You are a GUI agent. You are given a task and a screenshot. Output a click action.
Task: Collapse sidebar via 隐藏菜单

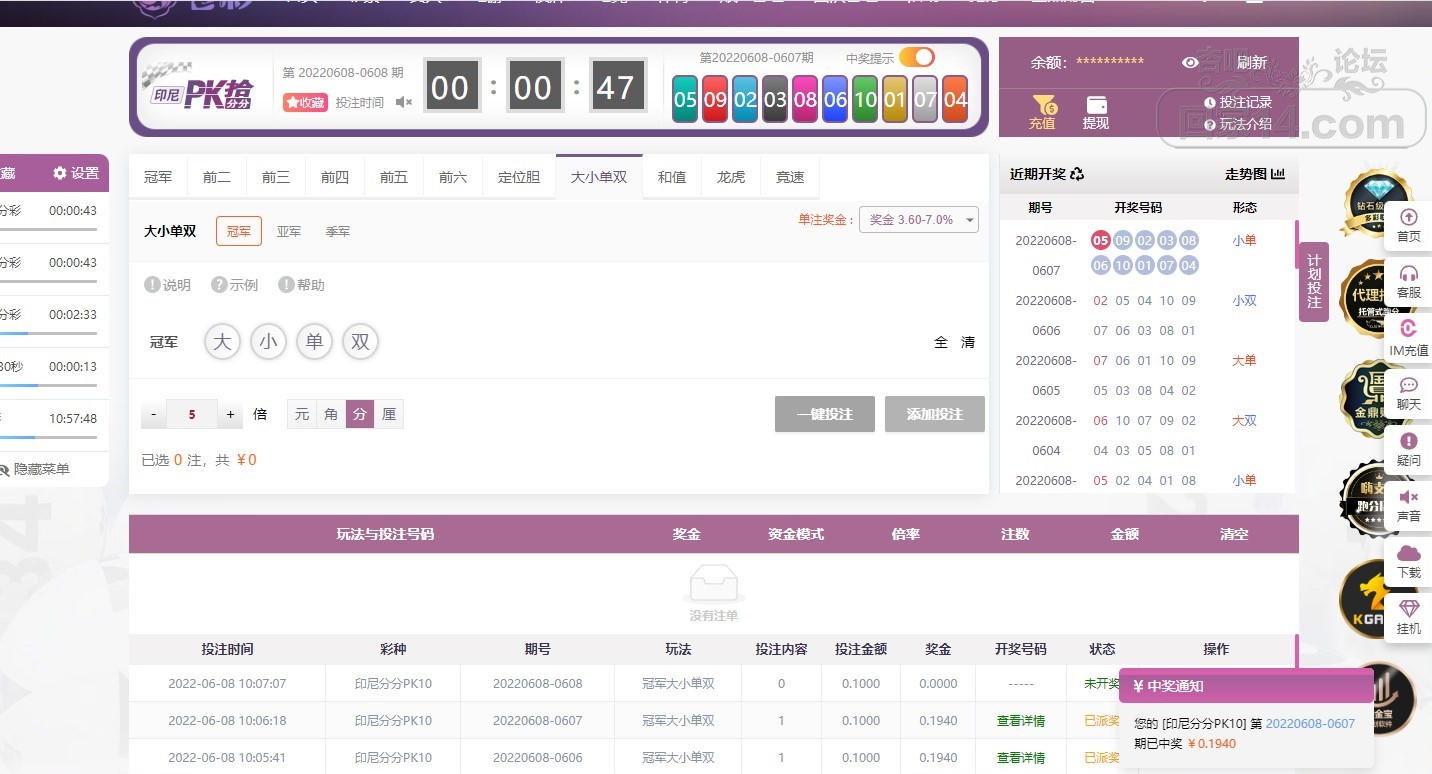coord(36,469)
